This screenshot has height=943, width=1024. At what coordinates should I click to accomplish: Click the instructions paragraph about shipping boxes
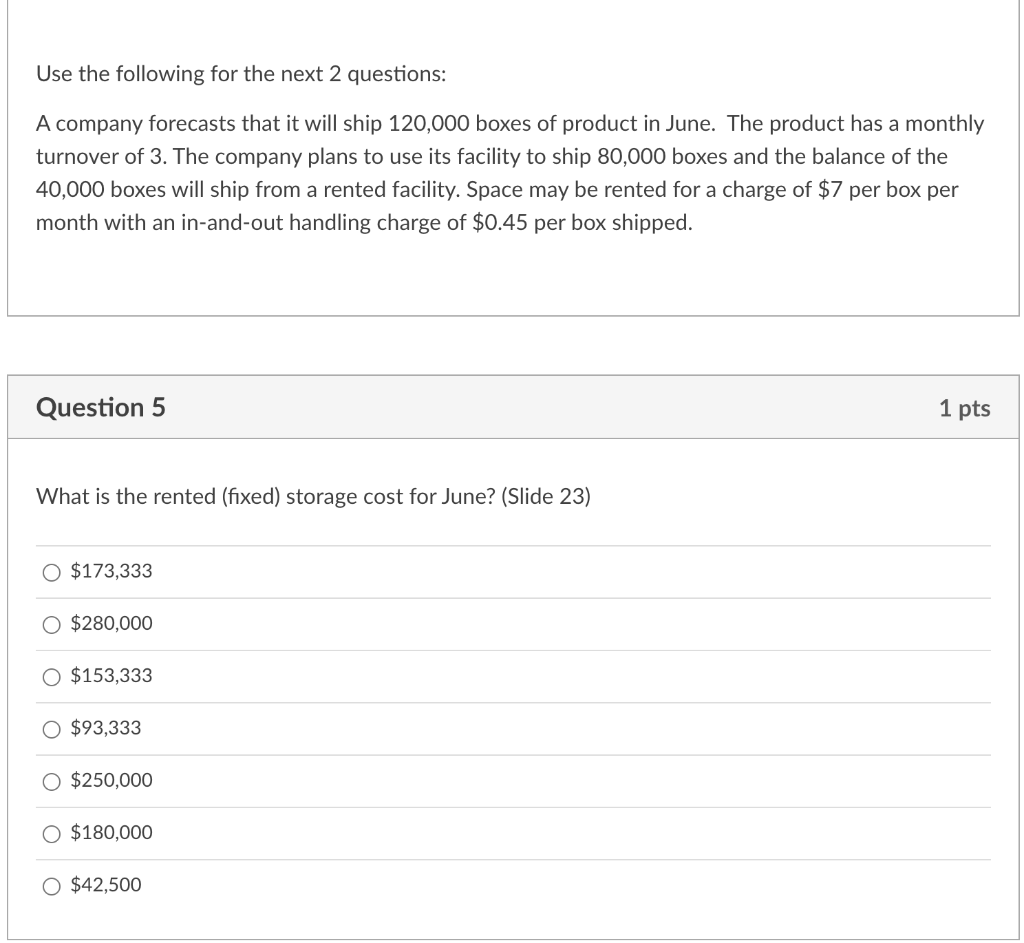510,172
